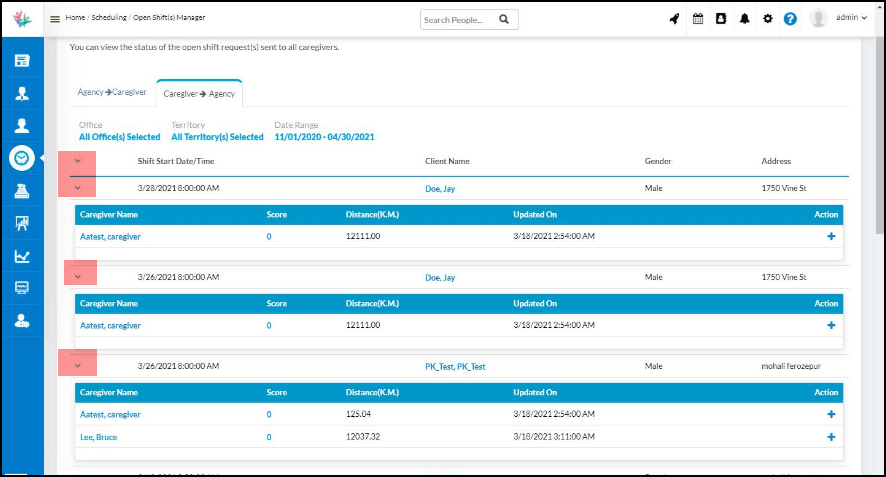Click the blue help question mark
The height and width of the screenshot is (477, 886).
pos(790,19)
